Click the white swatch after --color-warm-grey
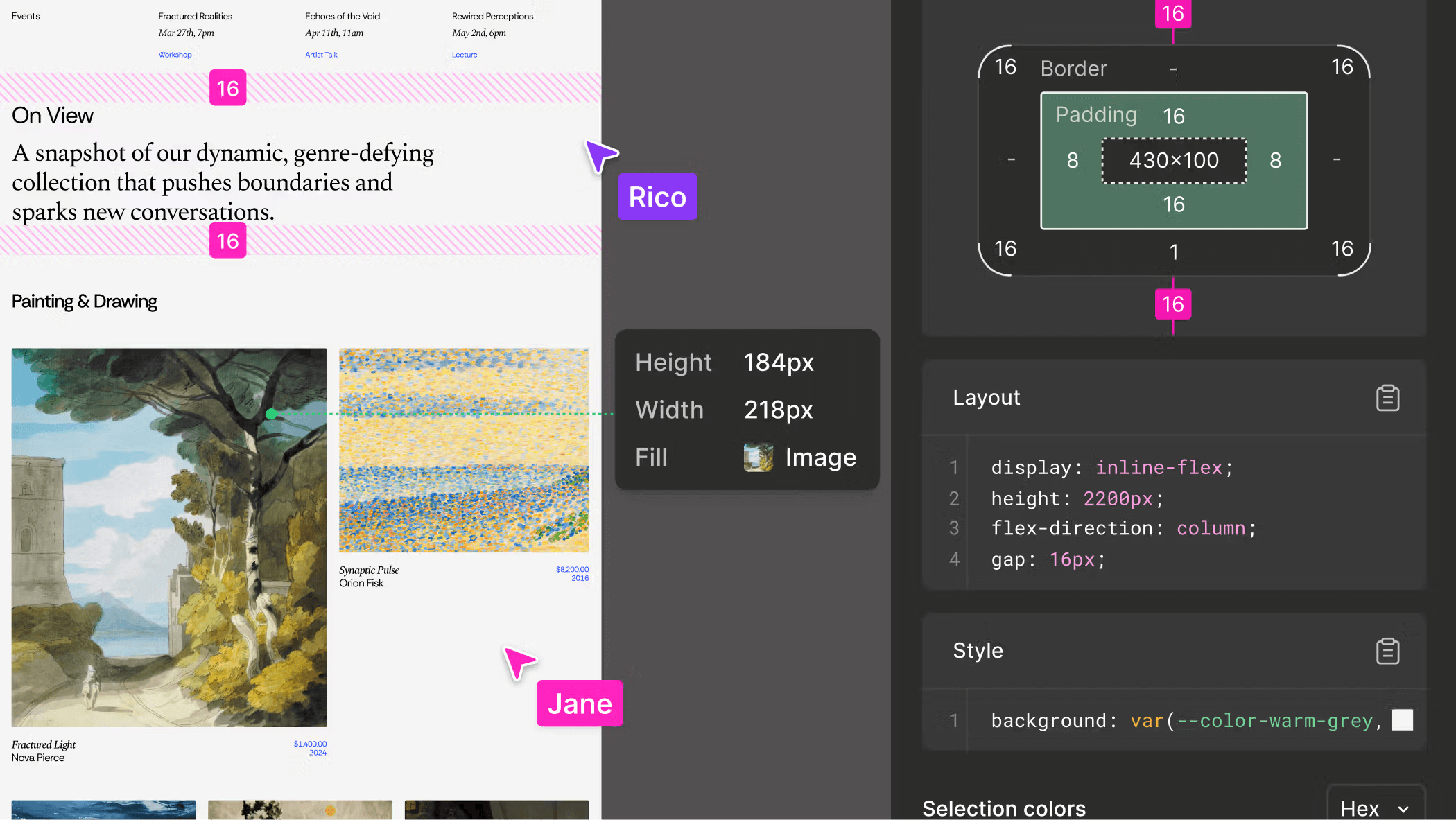 point(1403,720)
